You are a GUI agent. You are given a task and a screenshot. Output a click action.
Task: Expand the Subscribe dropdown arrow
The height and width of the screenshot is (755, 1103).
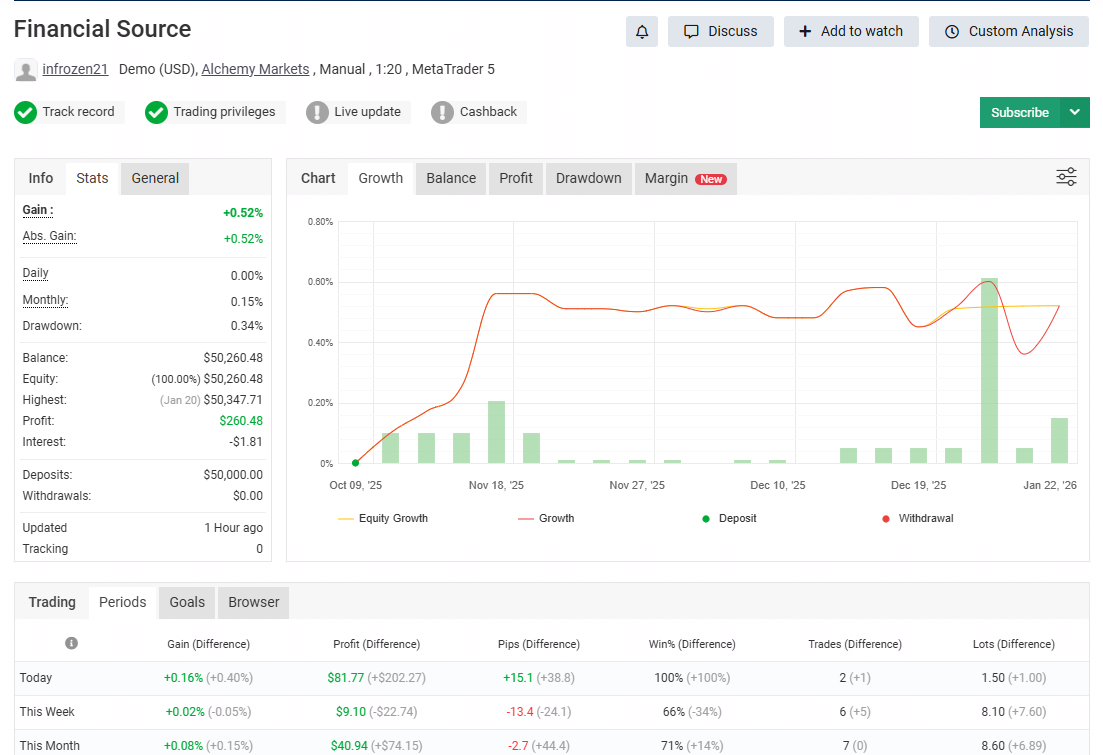pyautogui.click(x=1075, y=112)
